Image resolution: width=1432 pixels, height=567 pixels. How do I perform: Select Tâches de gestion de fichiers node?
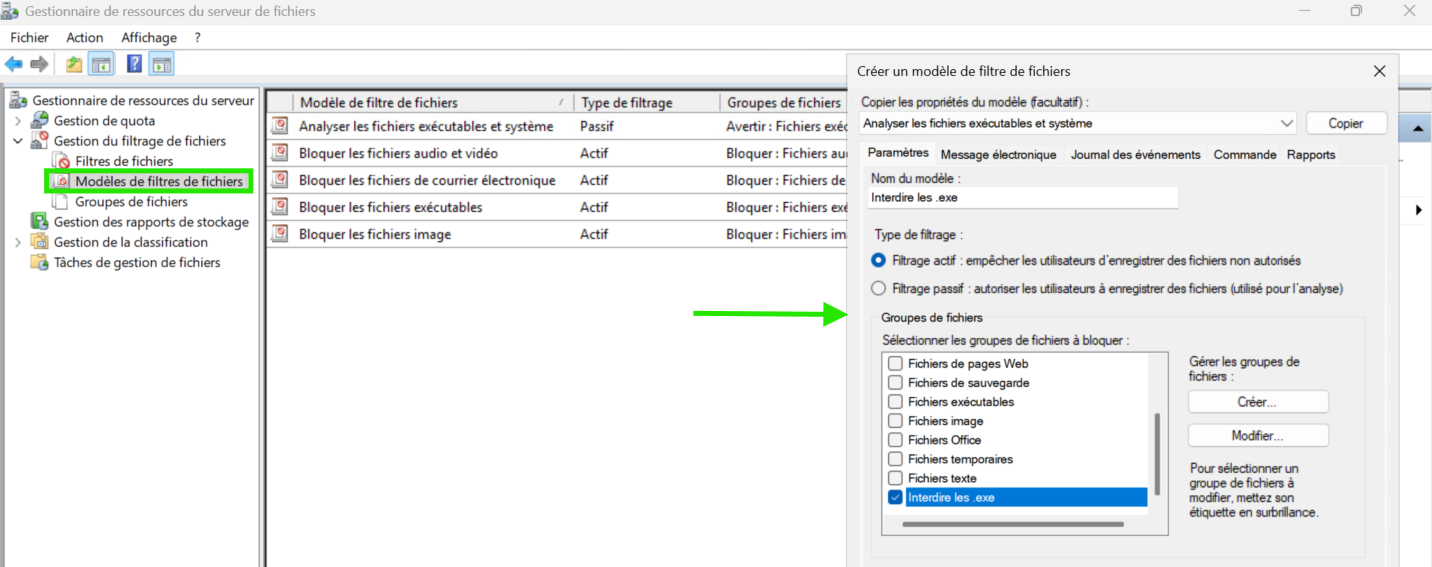pos(137,262)
